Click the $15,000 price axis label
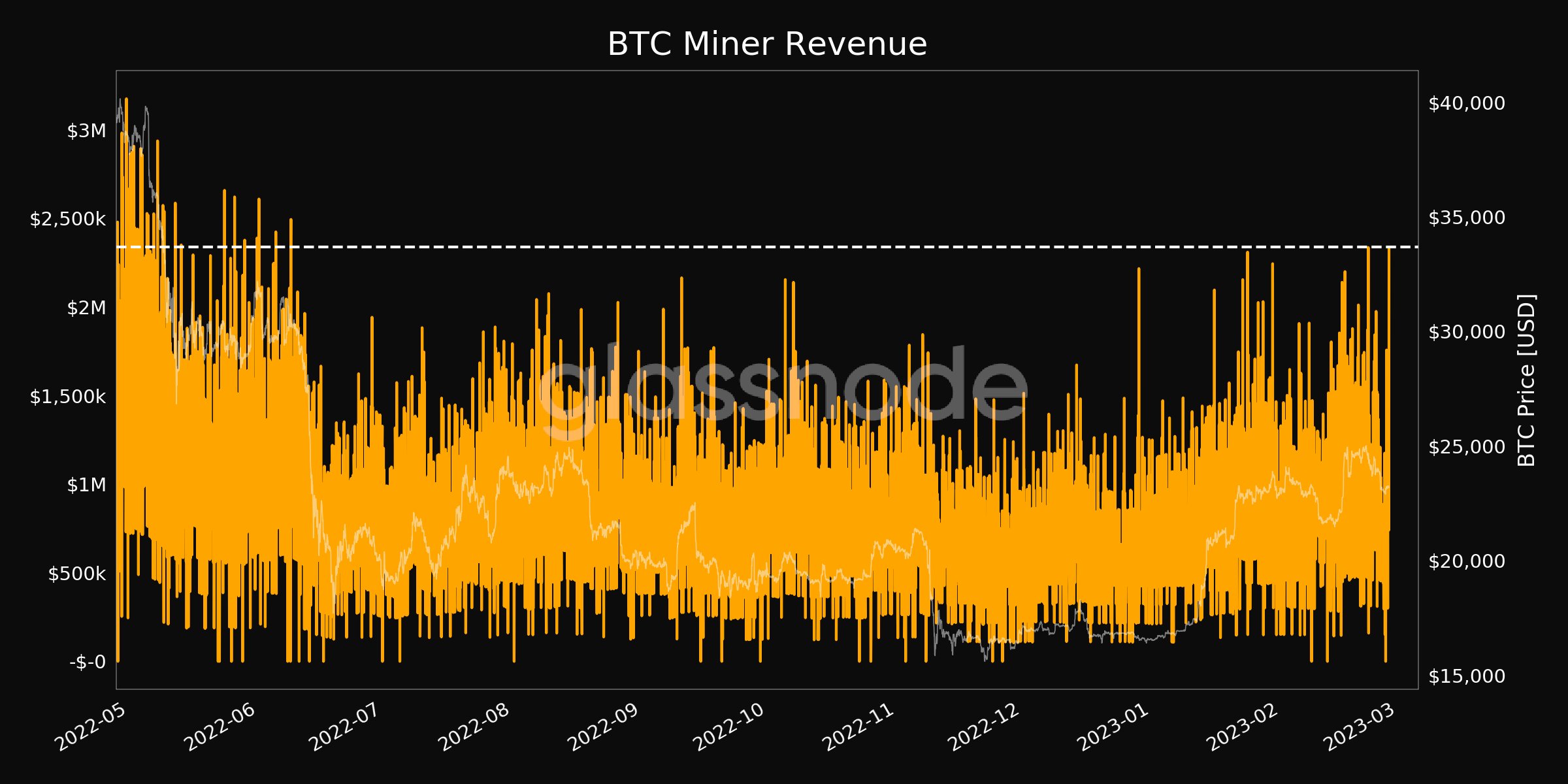The width and height of the screenshot is (1568, 784). [x=1467, y=676]
